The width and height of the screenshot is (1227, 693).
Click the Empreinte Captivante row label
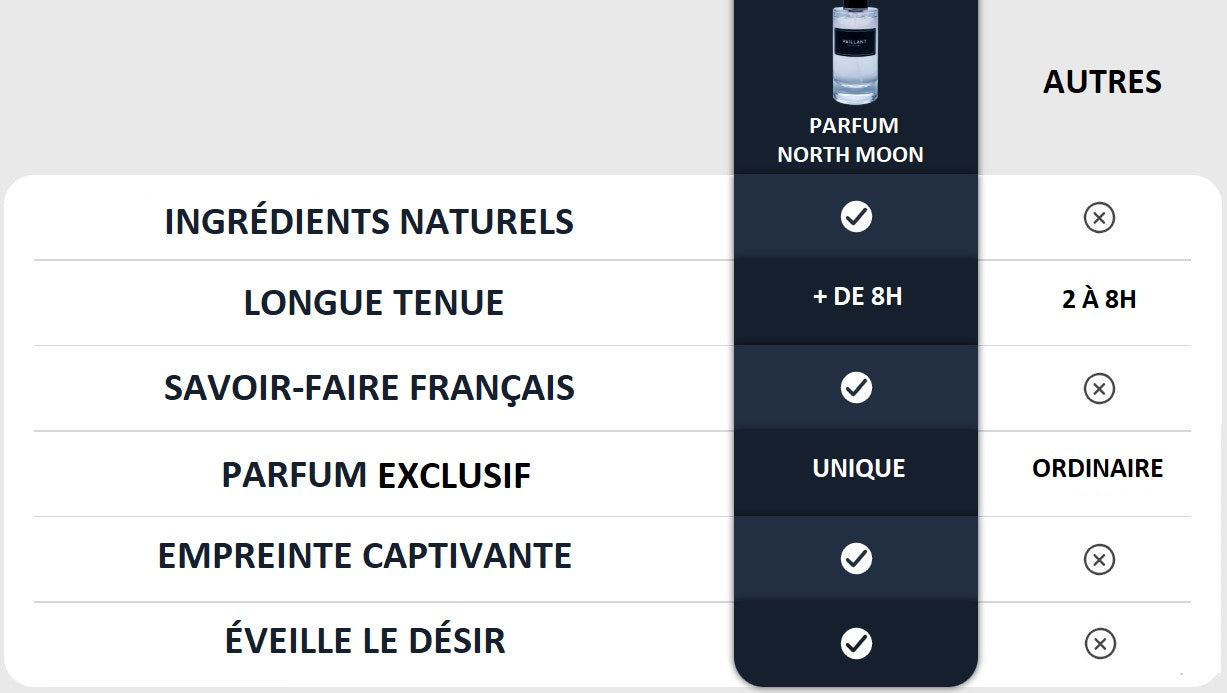365,556
